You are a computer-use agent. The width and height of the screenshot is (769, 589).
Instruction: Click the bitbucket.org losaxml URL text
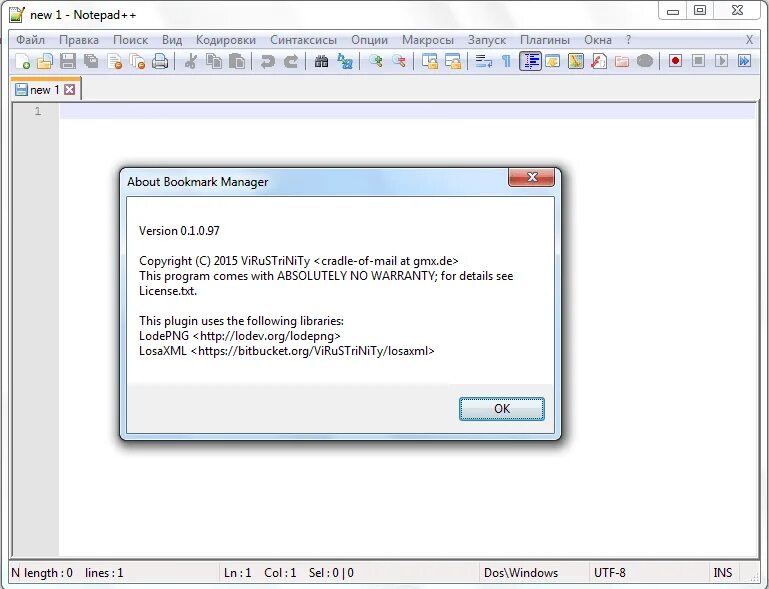(312, 351)
